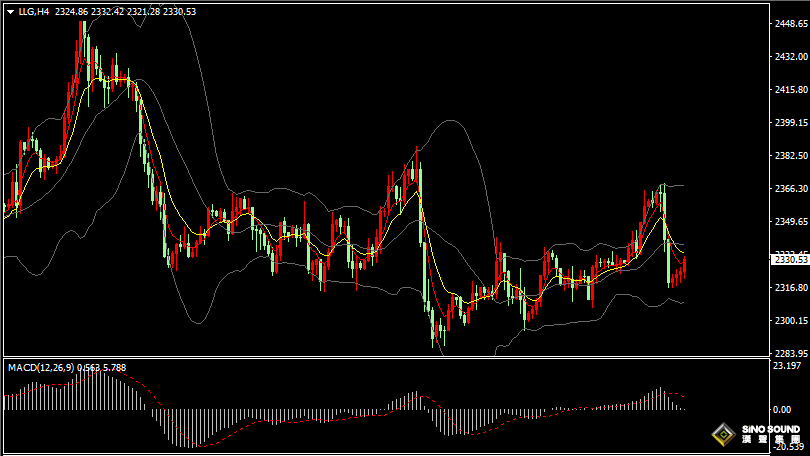Click the 2415.80 price scale mark
This screenshot has width=810, height=456.
(789, 90)
